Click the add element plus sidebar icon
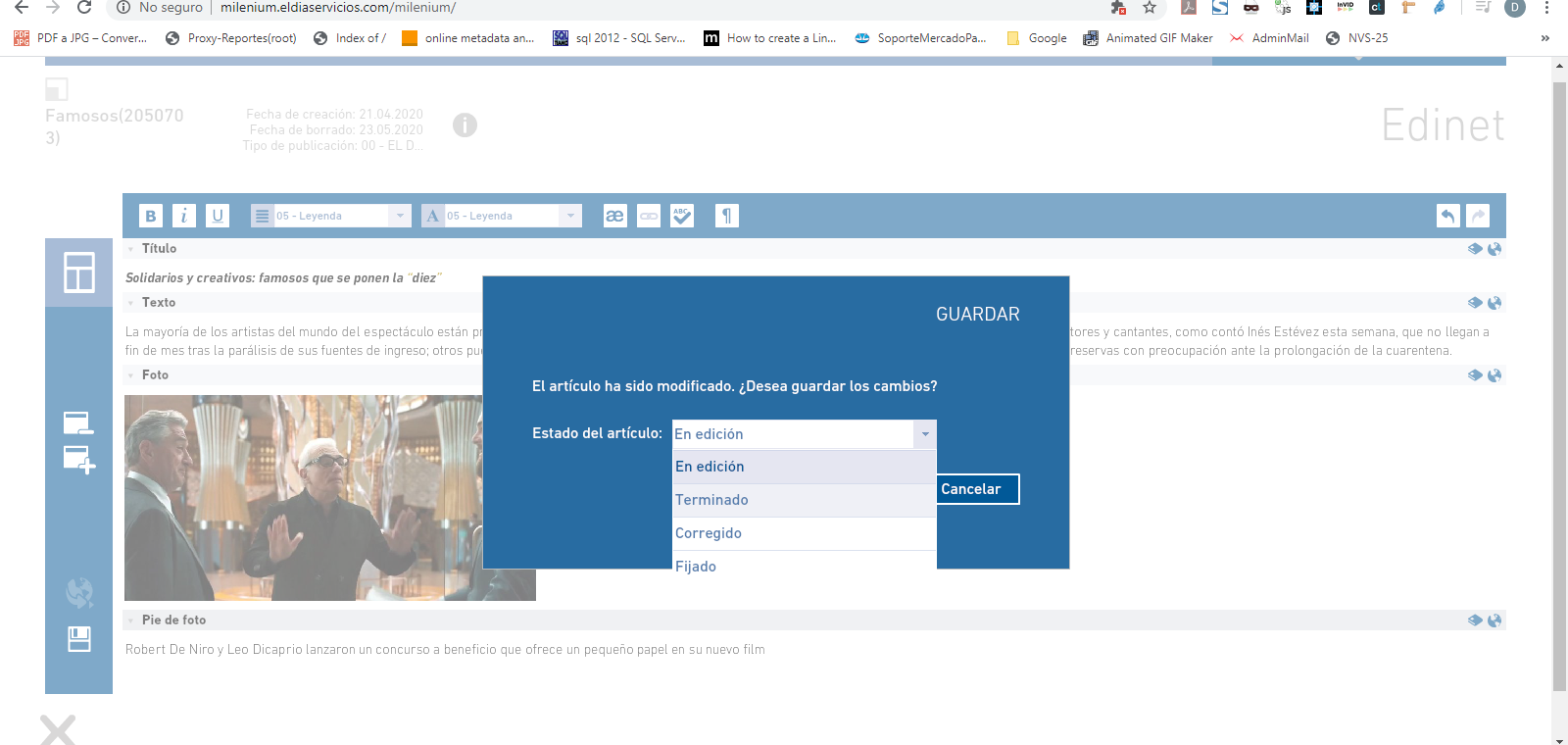 (x=78, y=460)
